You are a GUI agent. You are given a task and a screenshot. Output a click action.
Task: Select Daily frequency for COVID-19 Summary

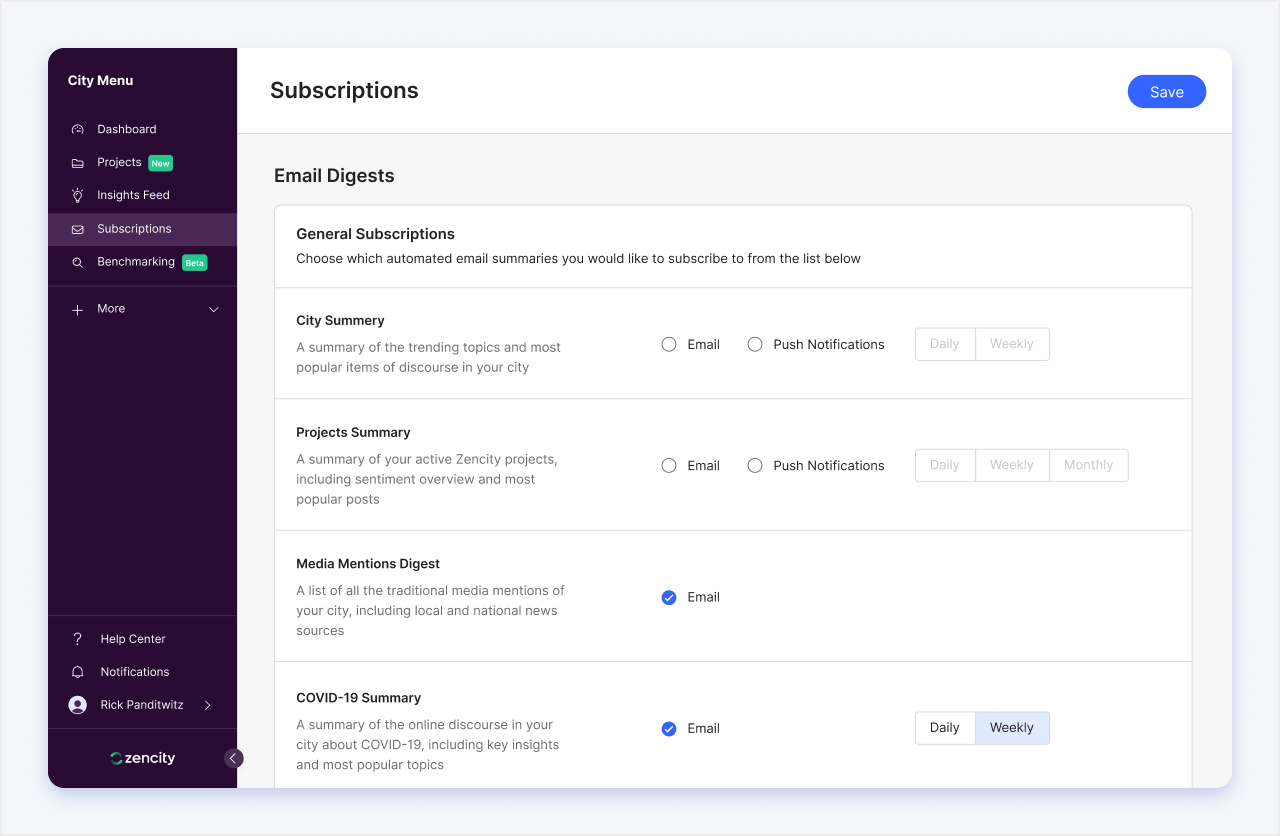click(944, 728)
